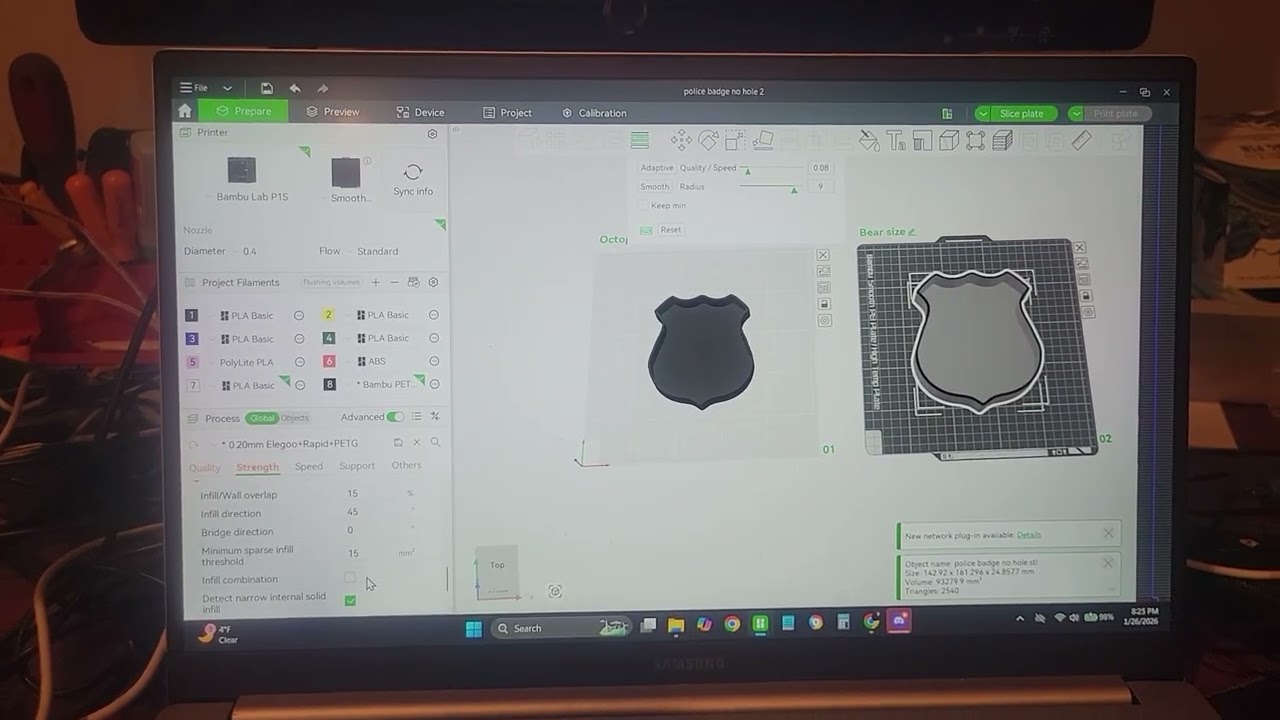The height and width of the screenshot is (720, 1280).
Task: Uncheck Detect narrow internal solid infill
Action: pyautogui.click(x=350, y=600)
